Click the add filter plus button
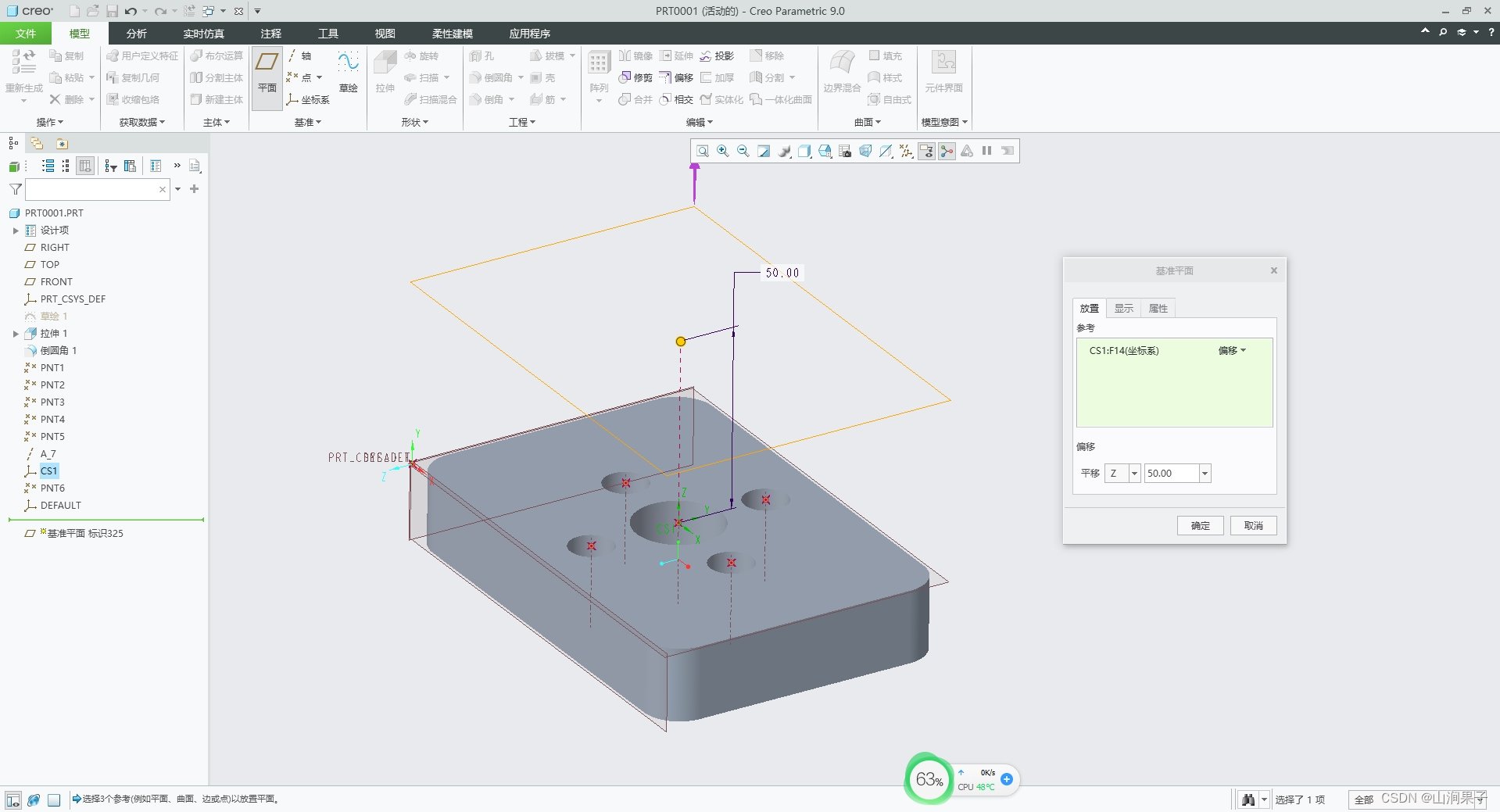The image size is (1500, 812). click(195, 189)
